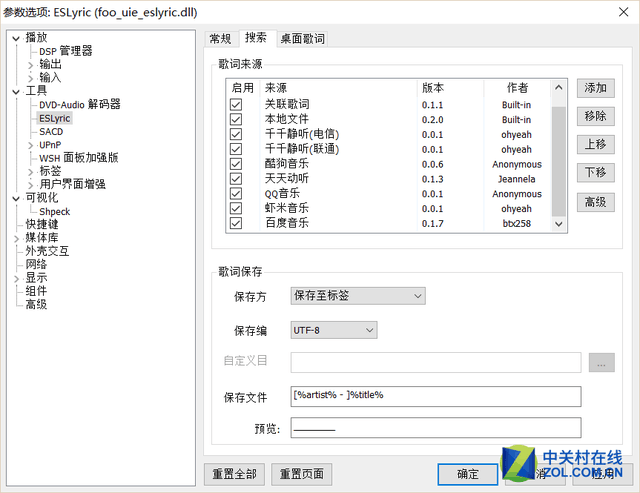Image resolution: width=640 pixels, height=493 pixels.
Task: Open the 保存至标签 save method dropdown
Action: click(x=357, y=295)
